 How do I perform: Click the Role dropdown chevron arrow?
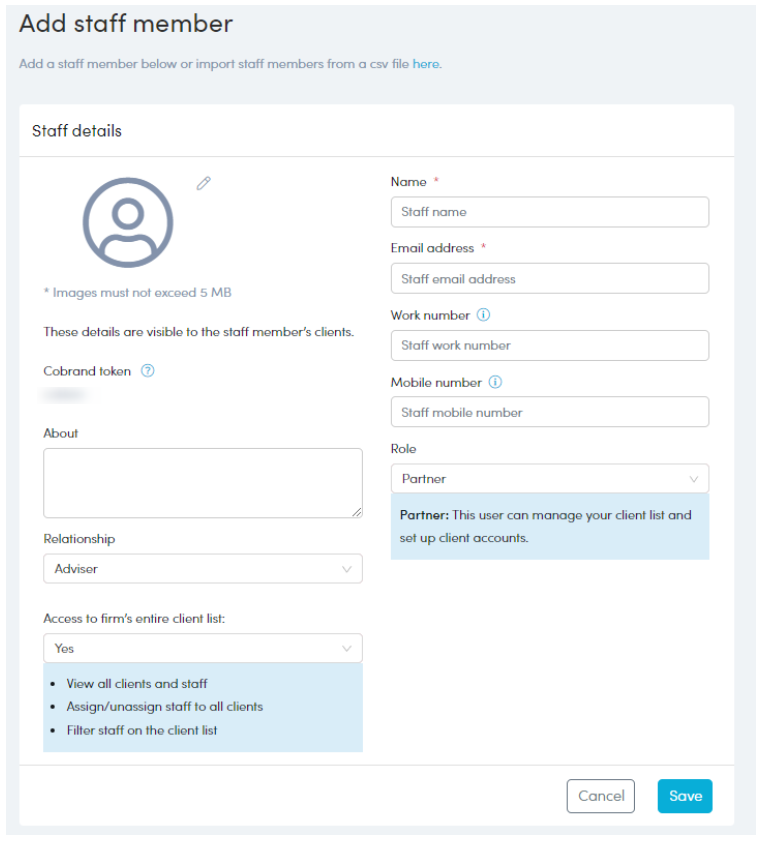click(x=694, y=479)
